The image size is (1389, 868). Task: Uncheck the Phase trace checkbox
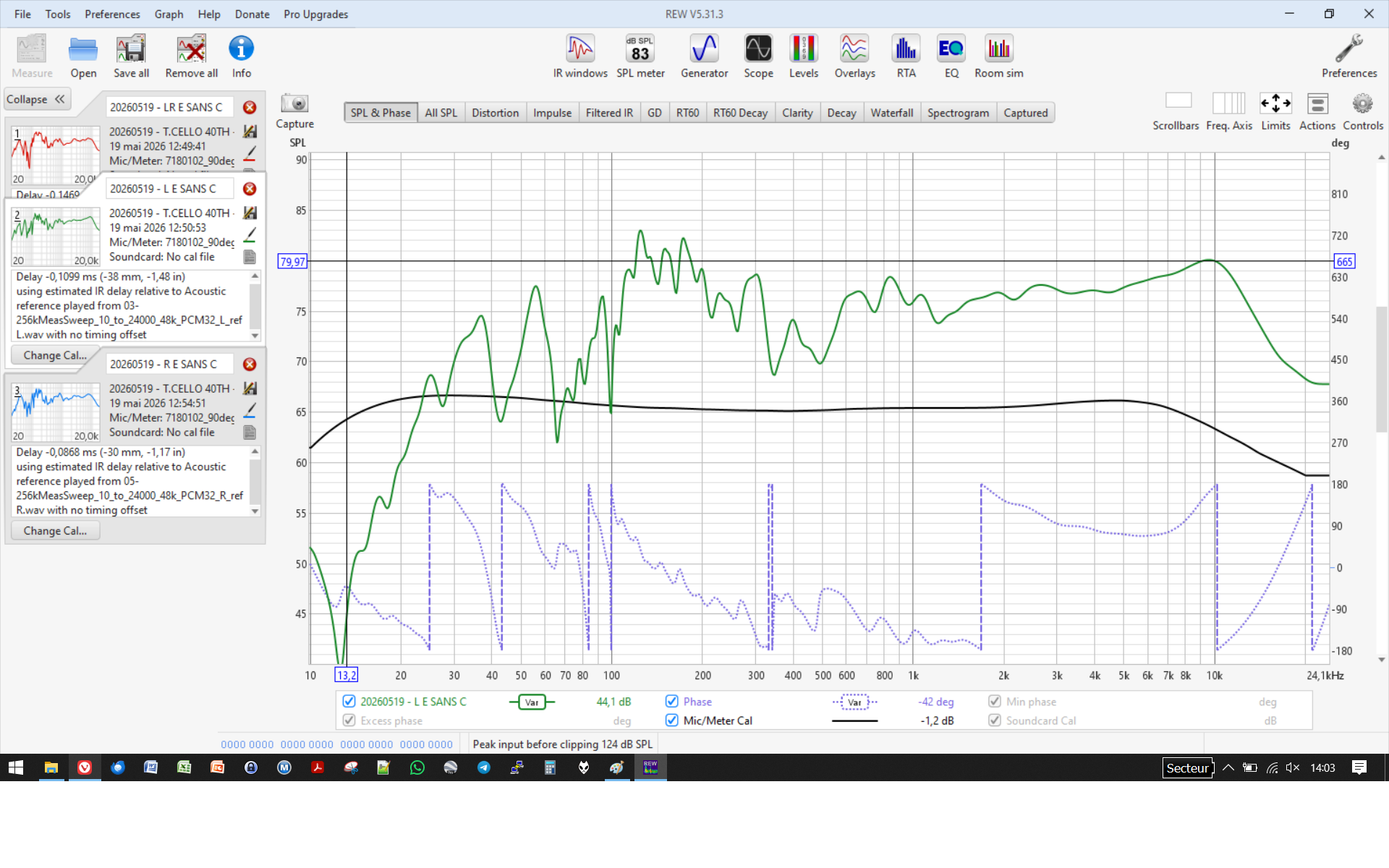pyautogui.click(x=671, y=701)
